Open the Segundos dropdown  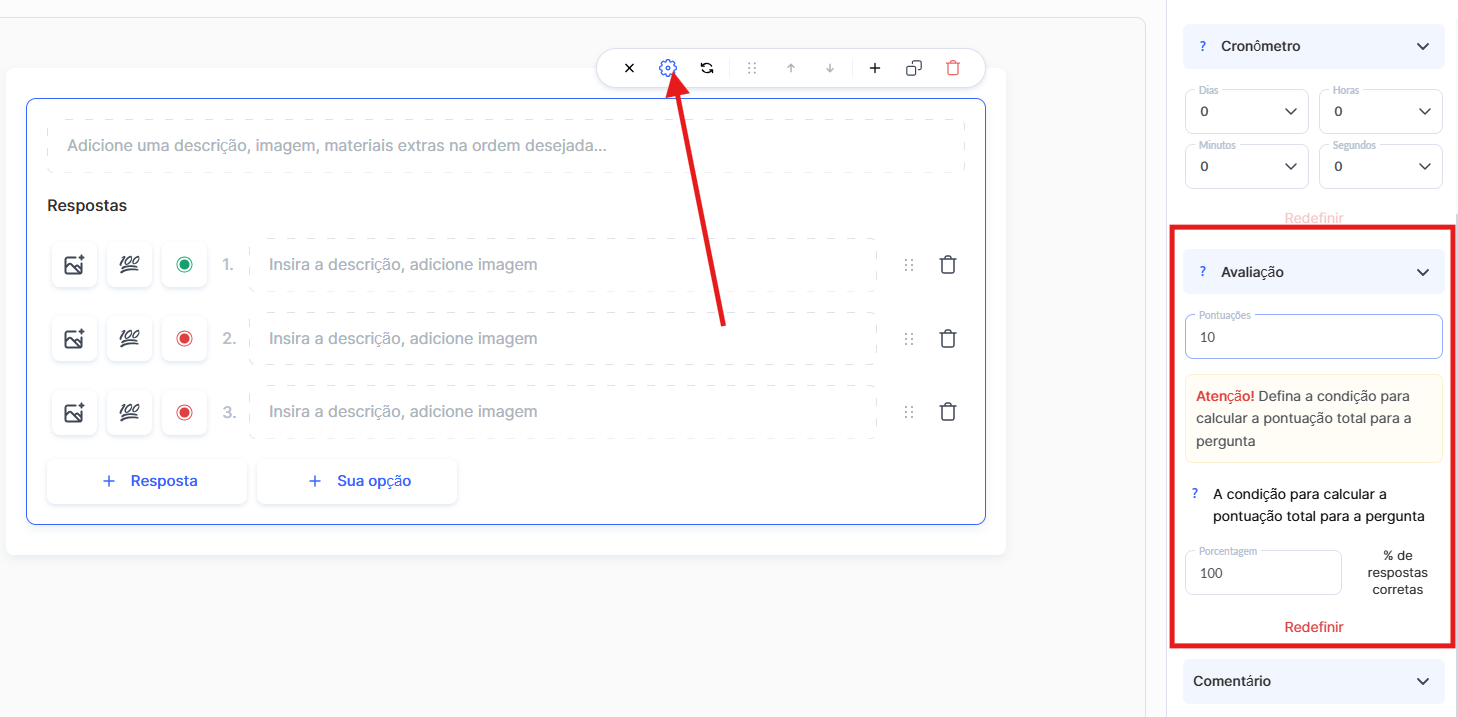(x=1380, y=166)
